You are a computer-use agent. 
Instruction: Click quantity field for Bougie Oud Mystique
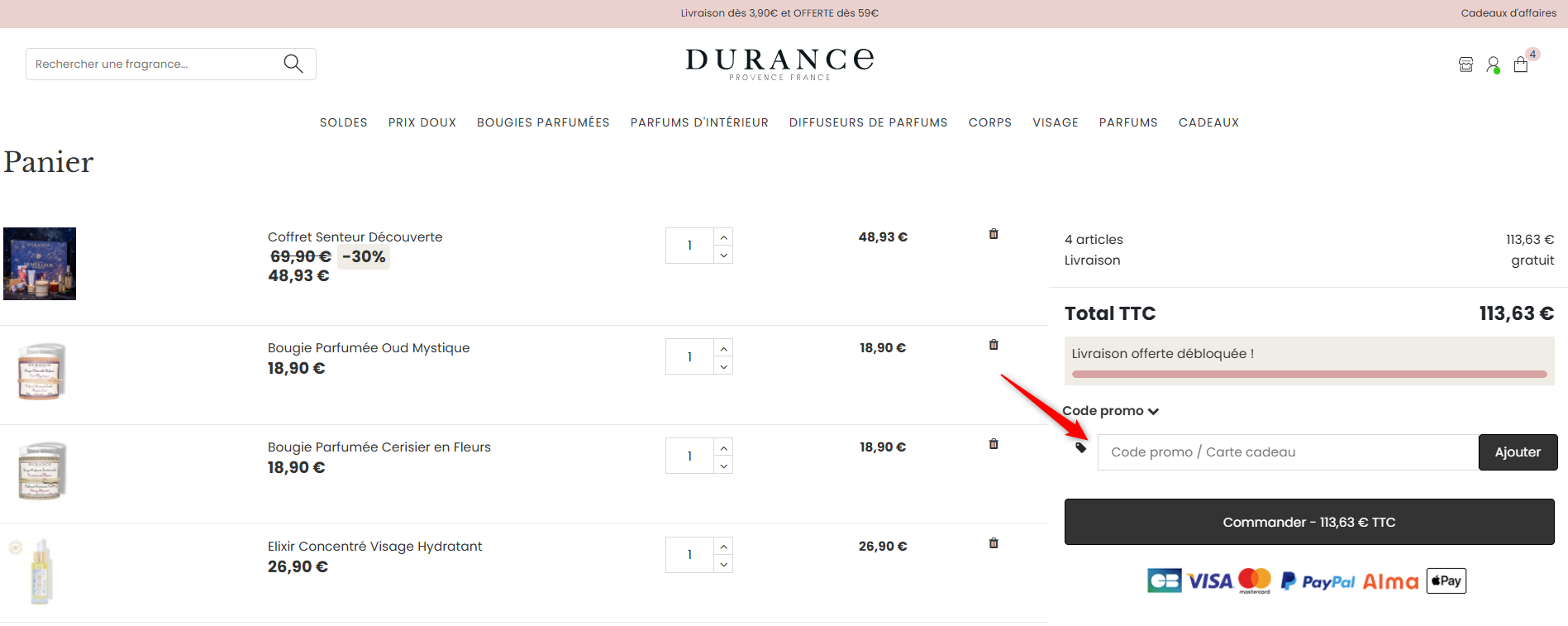click(689, 356)
